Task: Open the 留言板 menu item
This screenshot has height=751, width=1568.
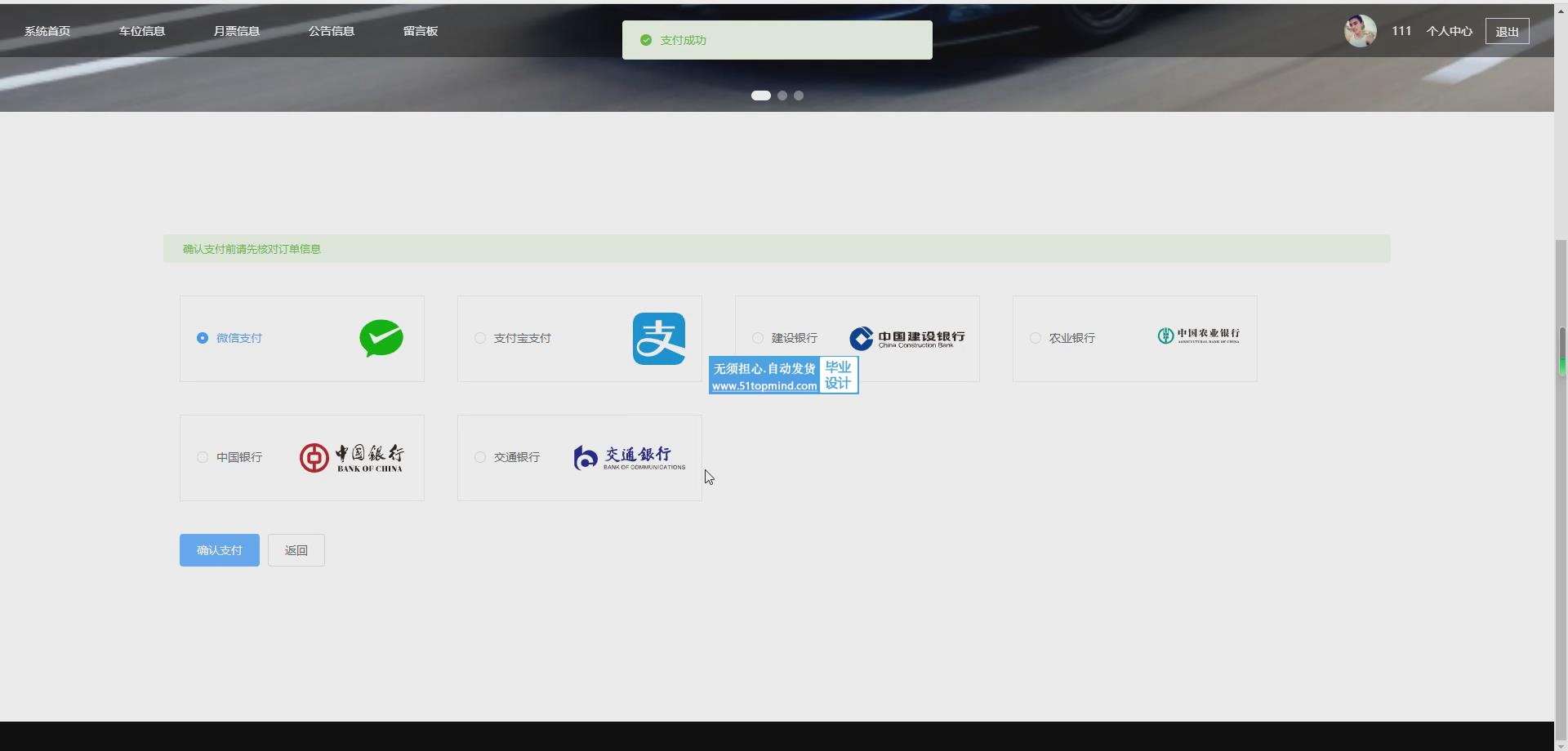Action: (421, 31)
